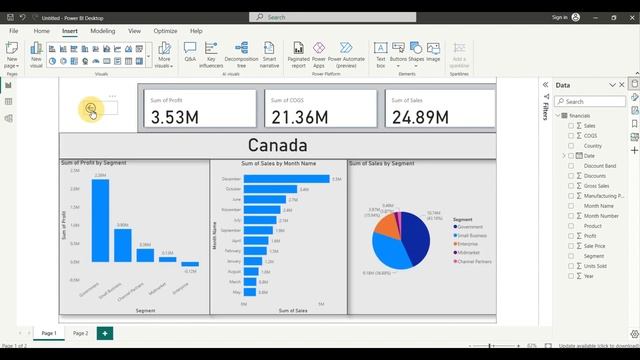Open the File menu
This screenshot has height=360, width=640.
(x=13, y=31)
